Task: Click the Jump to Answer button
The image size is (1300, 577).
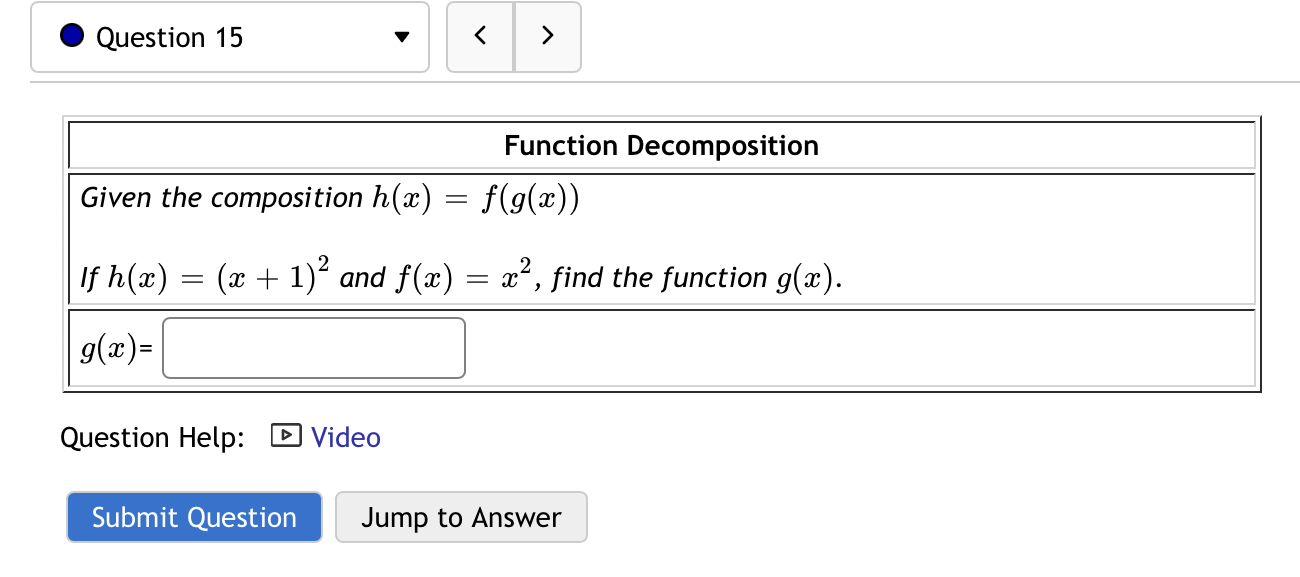Action: (461, 517)
